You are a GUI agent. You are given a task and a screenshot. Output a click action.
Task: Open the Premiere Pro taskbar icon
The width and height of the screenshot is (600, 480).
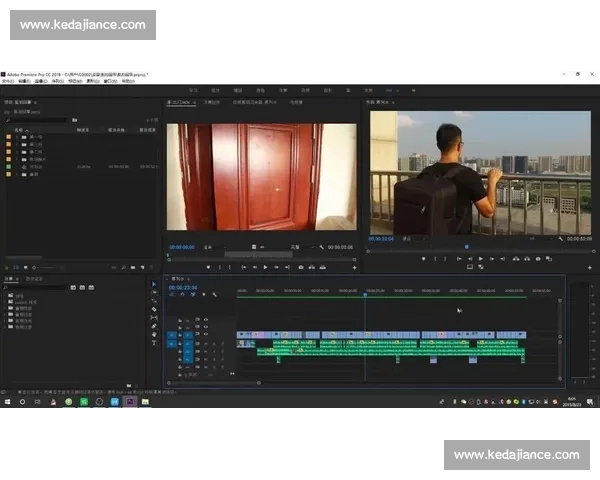click(129, 401)
